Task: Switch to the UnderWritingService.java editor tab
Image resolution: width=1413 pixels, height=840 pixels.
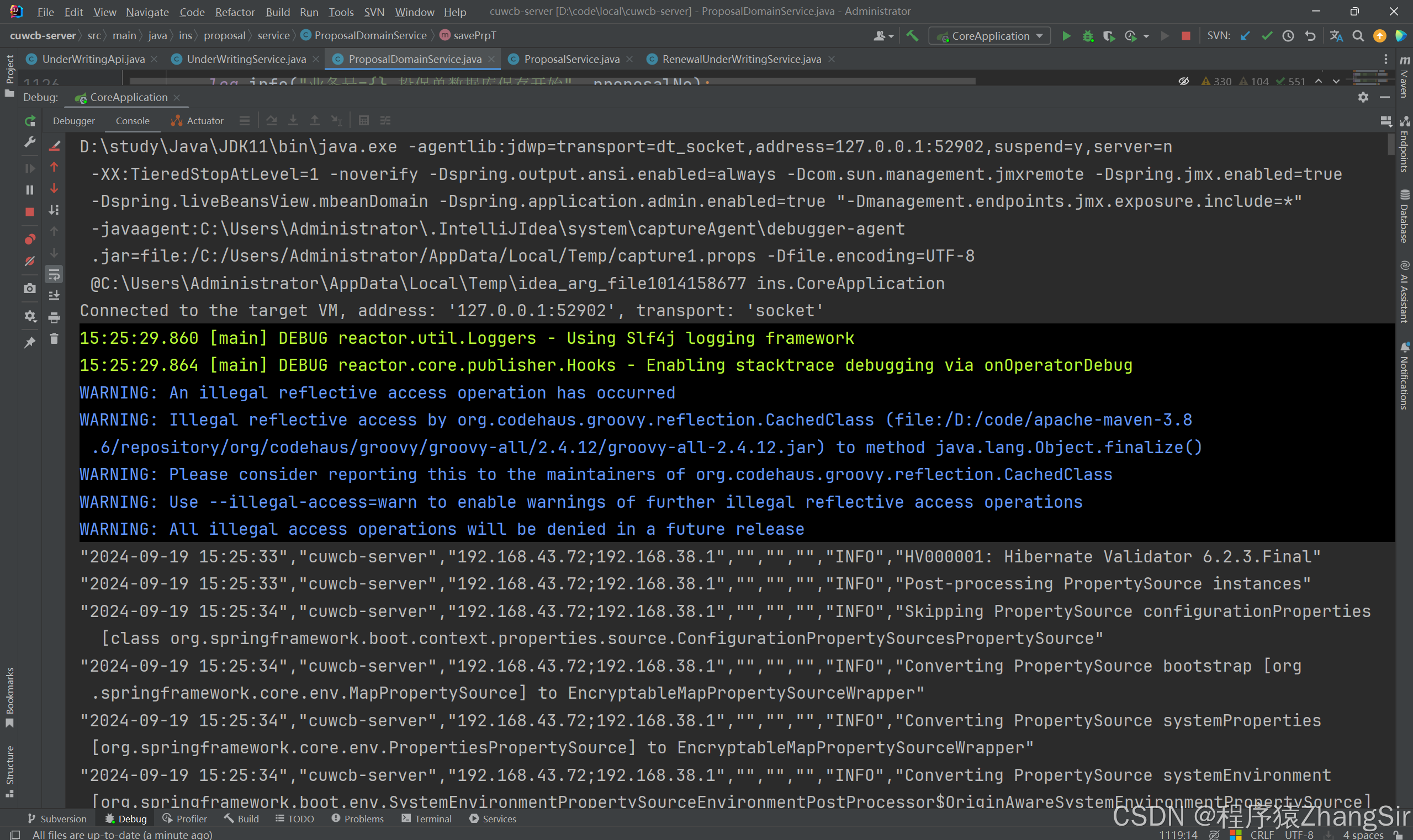Action: [246, 59]
